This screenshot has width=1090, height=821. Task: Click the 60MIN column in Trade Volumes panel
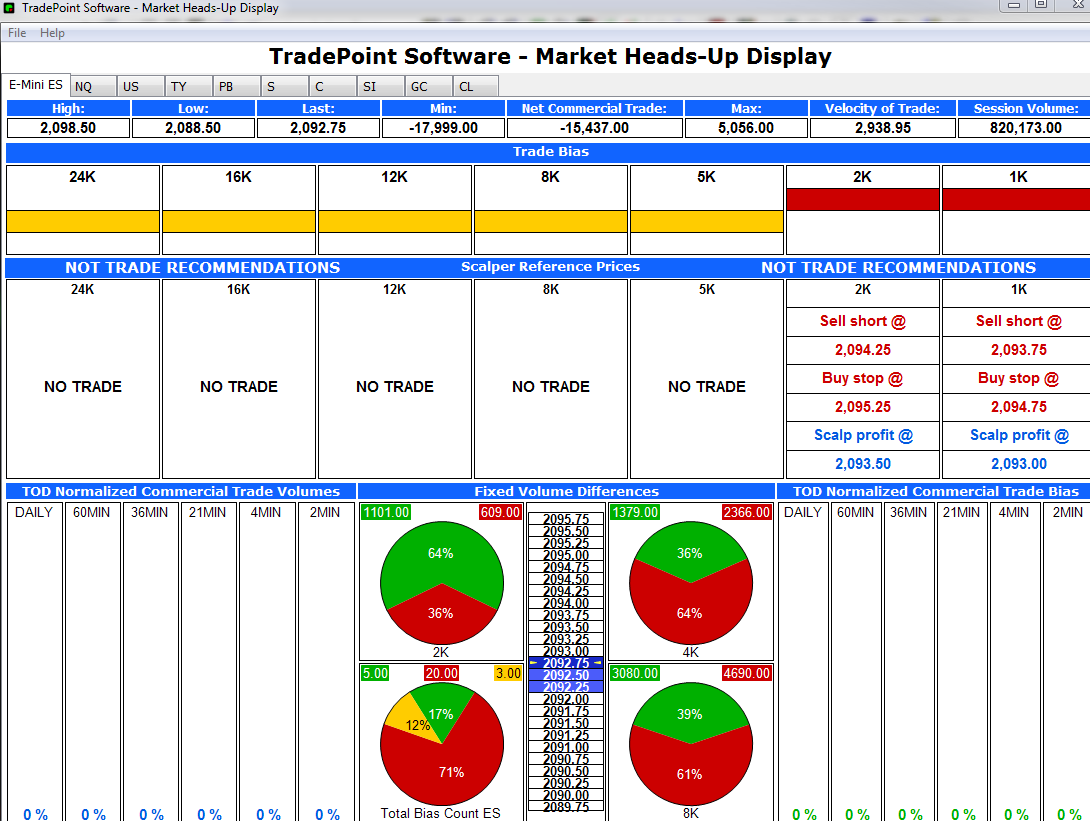point(92,660)
